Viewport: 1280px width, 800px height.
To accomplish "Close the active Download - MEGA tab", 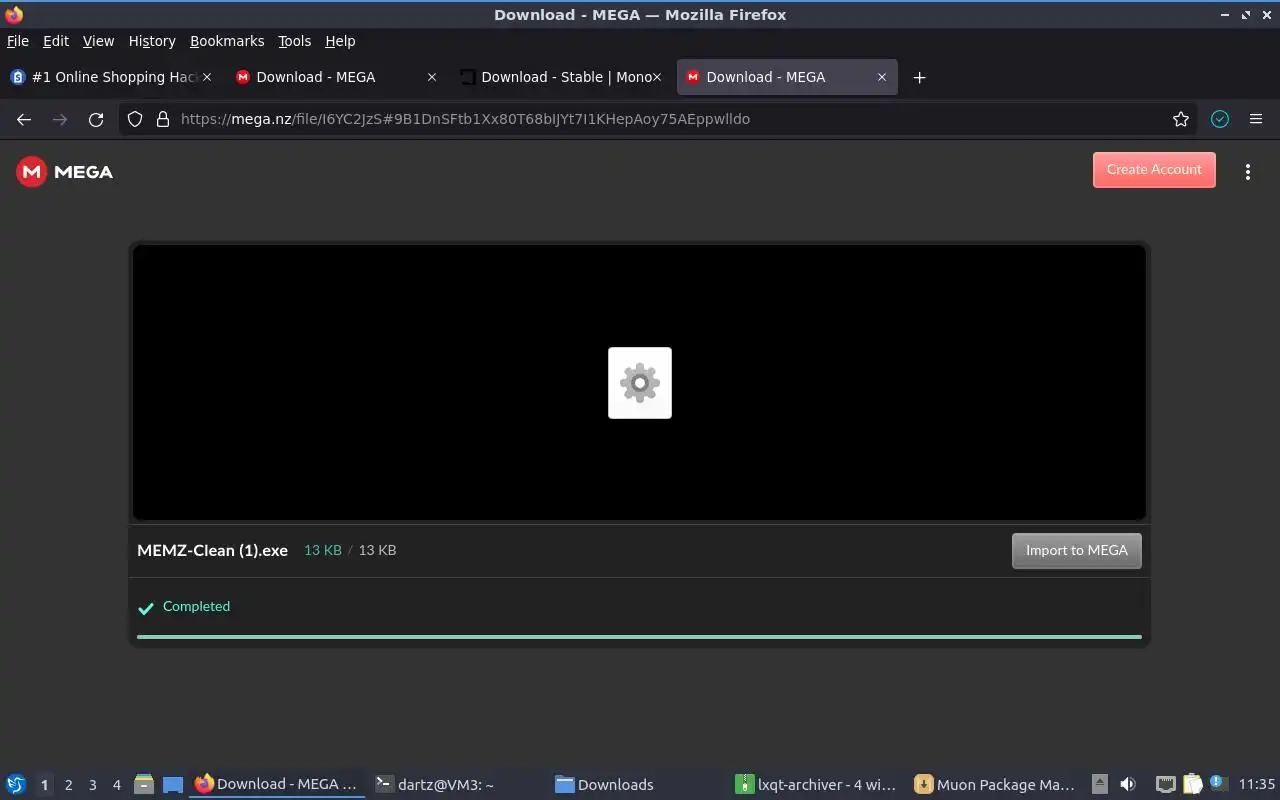I will 882,77.
